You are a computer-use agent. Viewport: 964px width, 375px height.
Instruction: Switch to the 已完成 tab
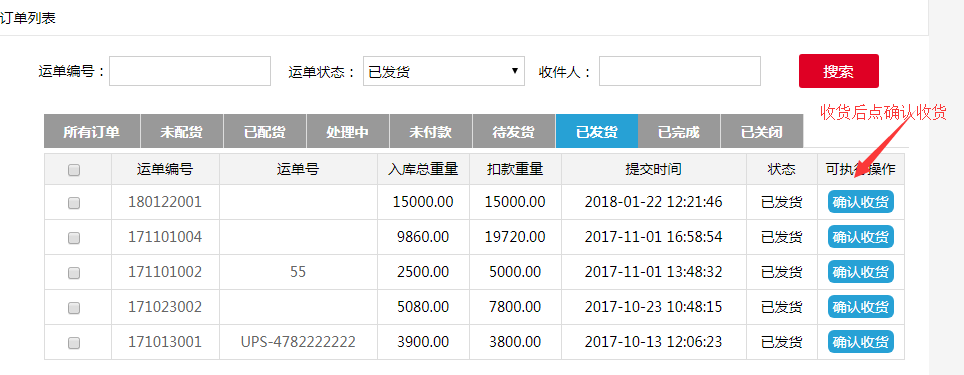[x=679, y=132]
